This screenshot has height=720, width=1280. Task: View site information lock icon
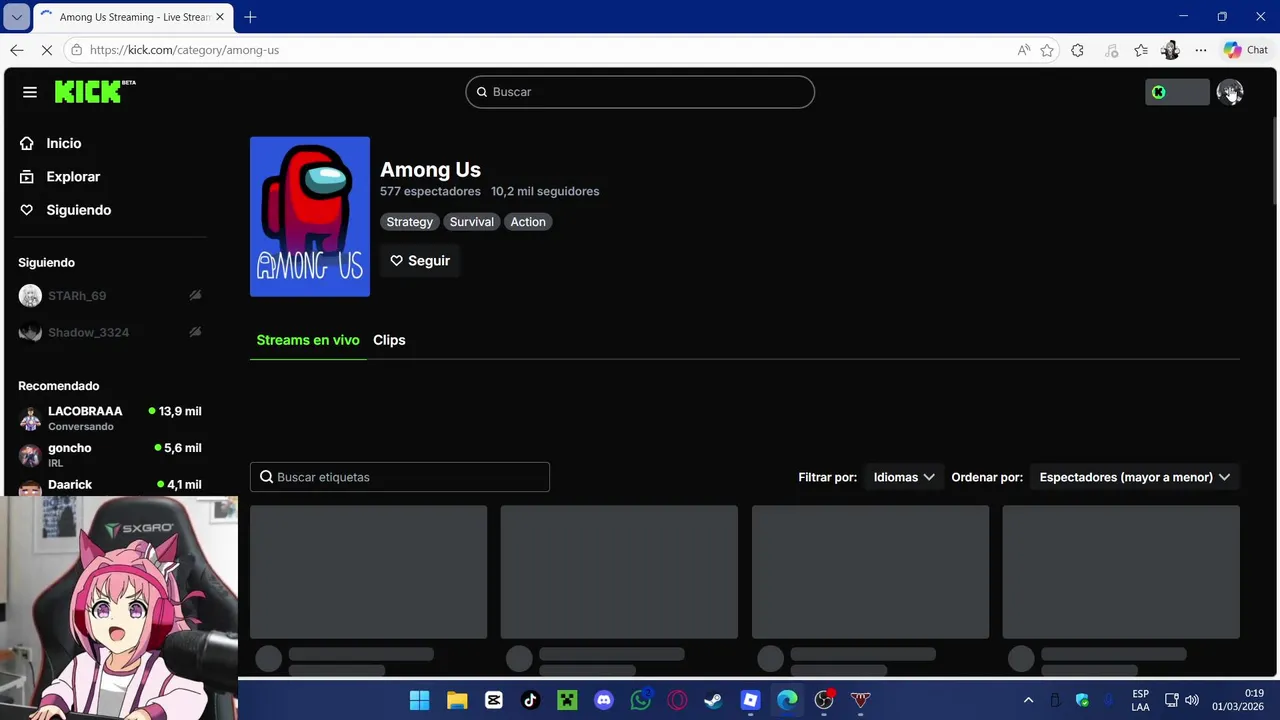click(x=76, y=50)
